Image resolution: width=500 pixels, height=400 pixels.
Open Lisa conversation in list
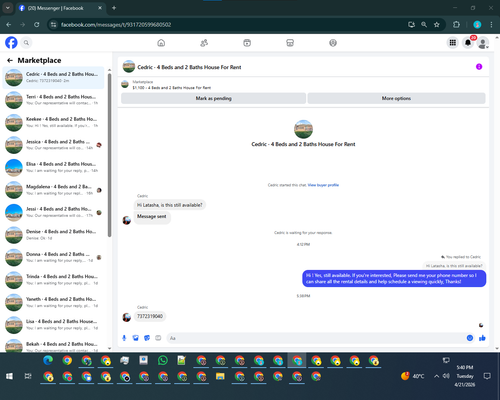pyautogui.click(x=53, y=324)
